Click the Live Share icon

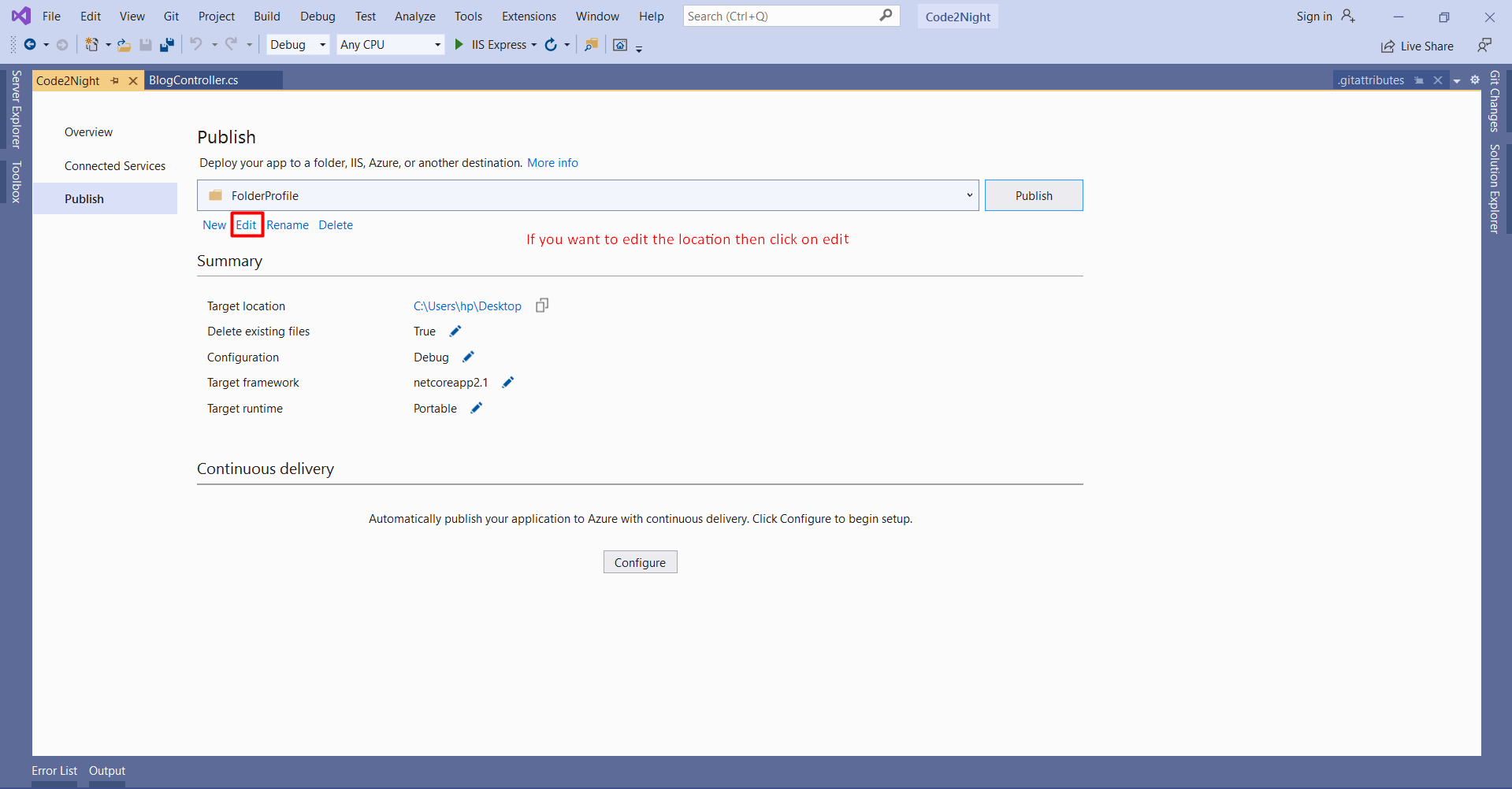1388,46
